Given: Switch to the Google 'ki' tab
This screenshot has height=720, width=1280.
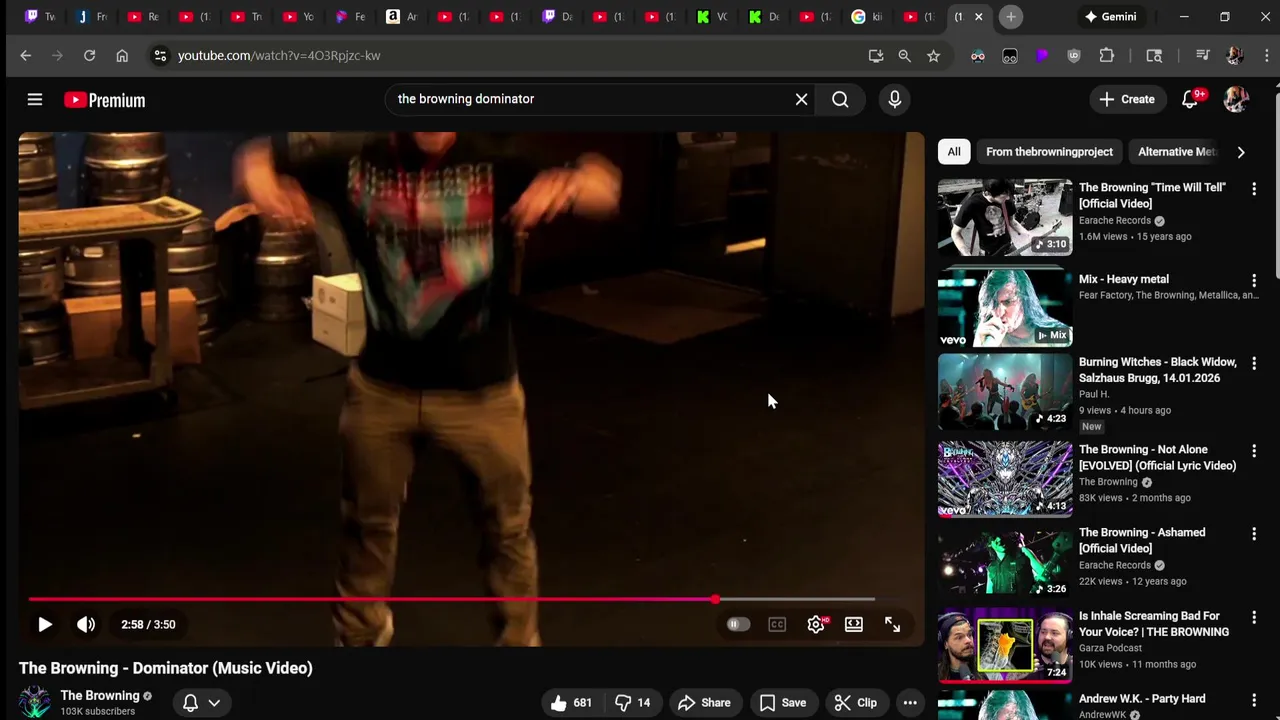Looking at the screenshot, I should pyautogui.click(x=867, y=17).
